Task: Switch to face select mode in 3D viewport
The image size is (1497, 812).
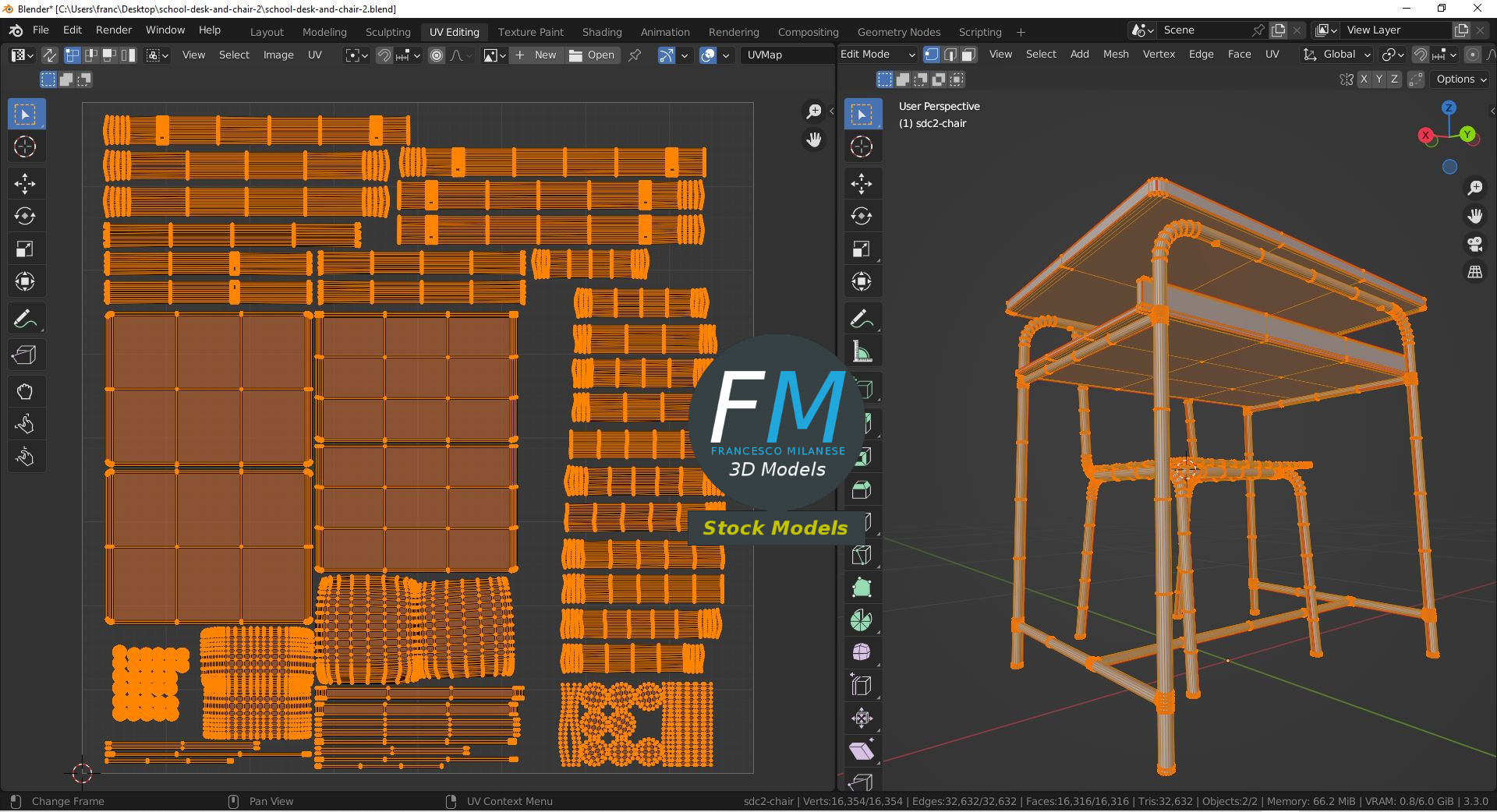Action: click(x=968, y=55)
